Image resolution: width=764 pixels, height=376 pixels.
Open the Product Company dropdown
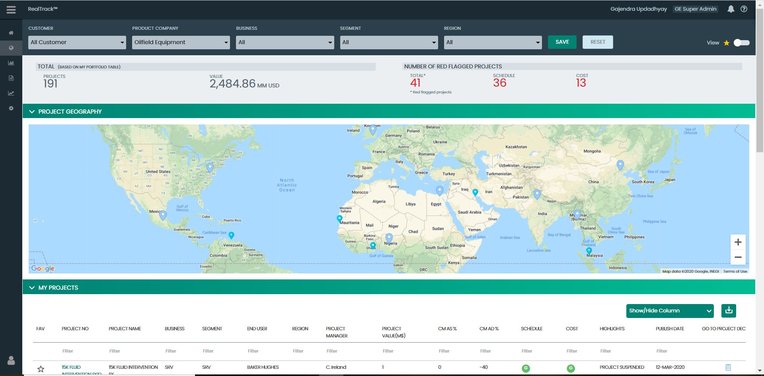[x=181, y=42]
